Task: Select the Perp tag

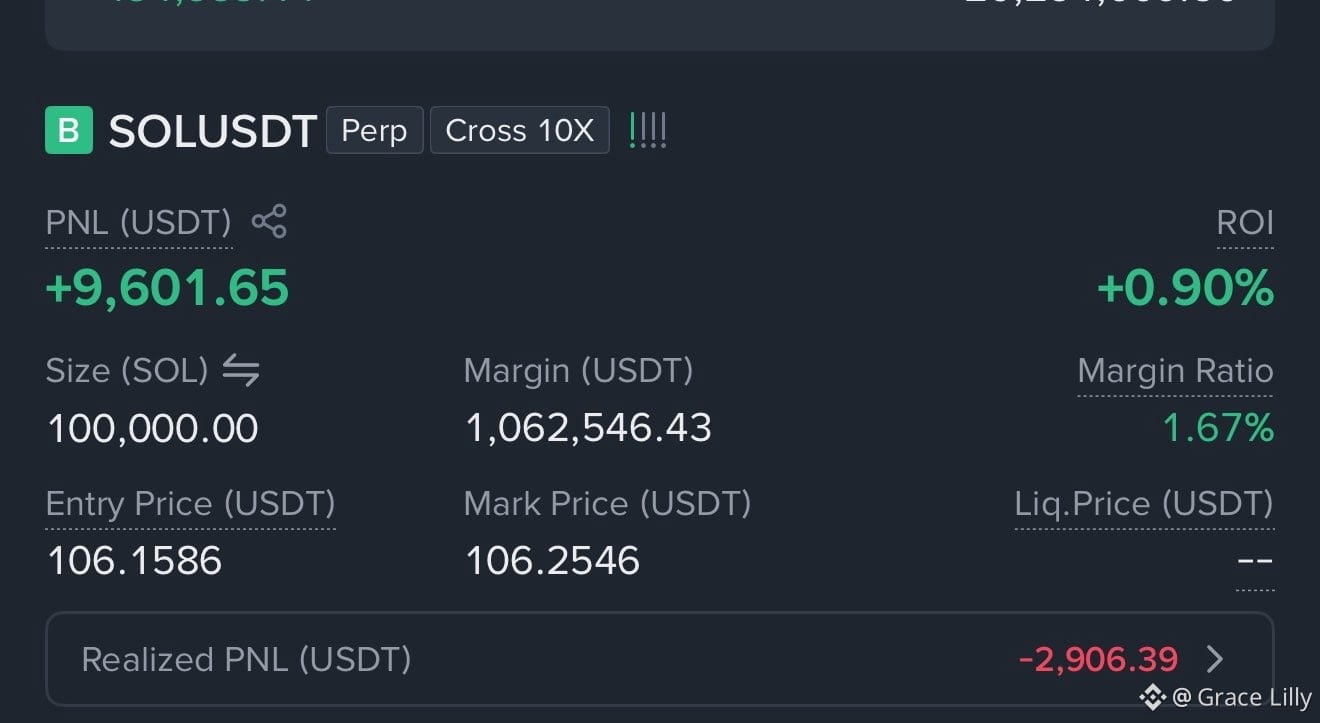Action: pyautogui.click(x=374, y=130)
